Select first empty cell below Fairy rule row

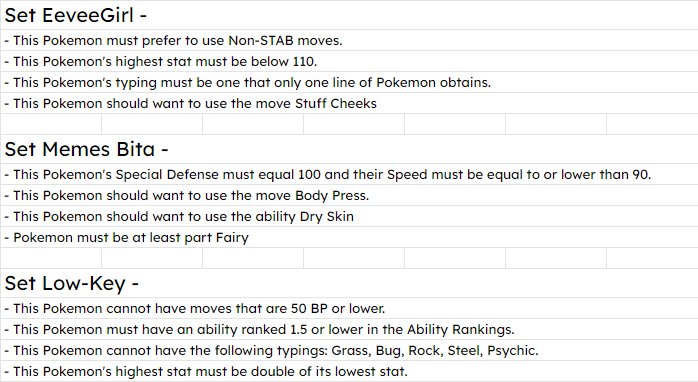tap(51, 258)
